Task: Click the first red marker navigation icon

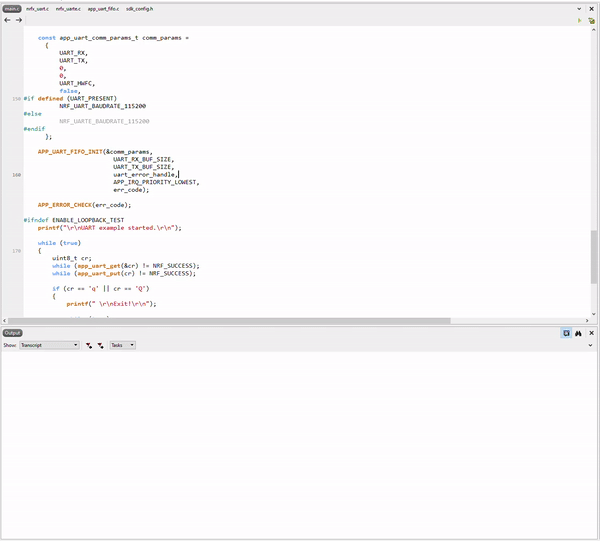Action: [89, 345]
